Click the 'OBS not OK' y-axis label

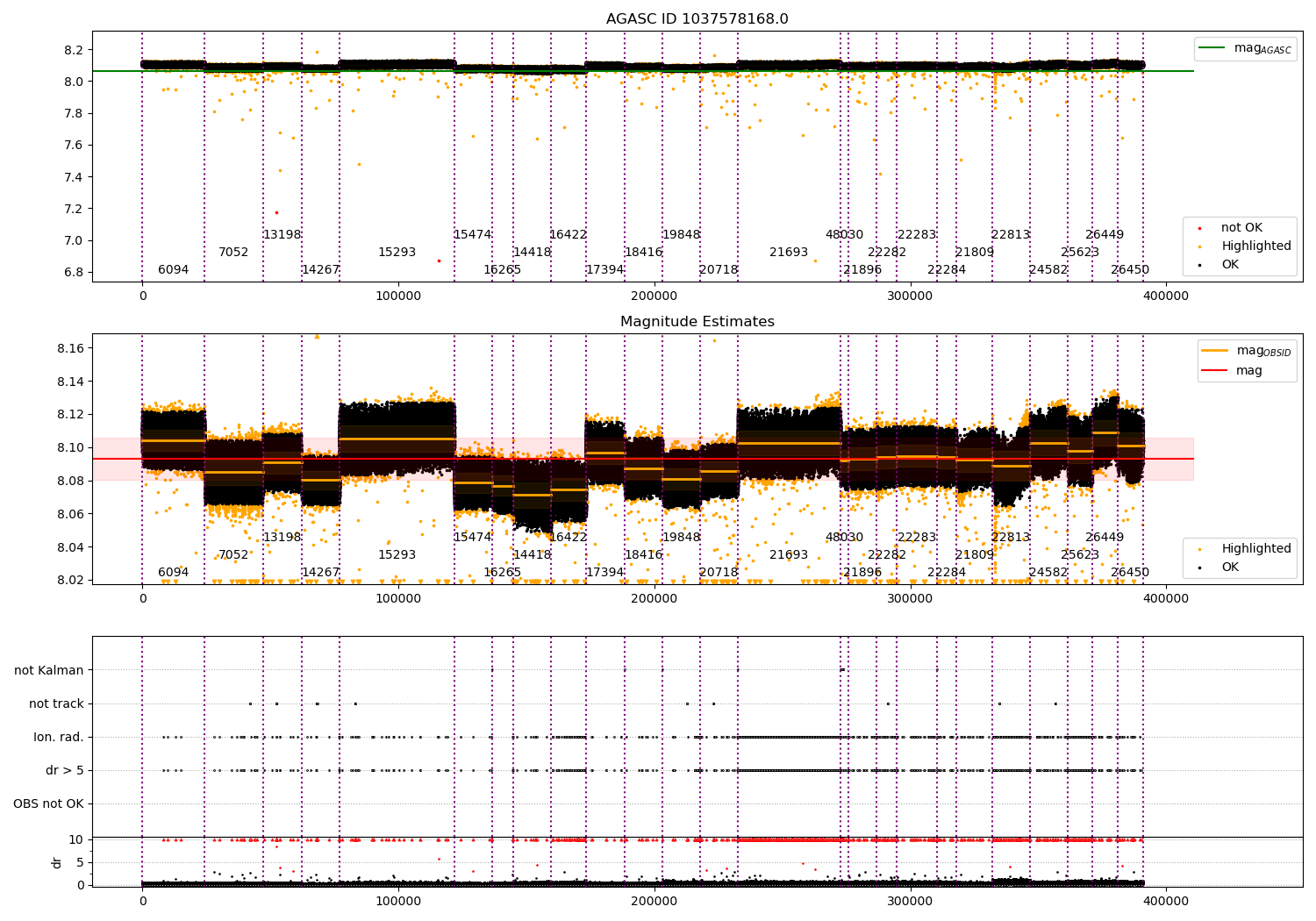click(48, 804)
